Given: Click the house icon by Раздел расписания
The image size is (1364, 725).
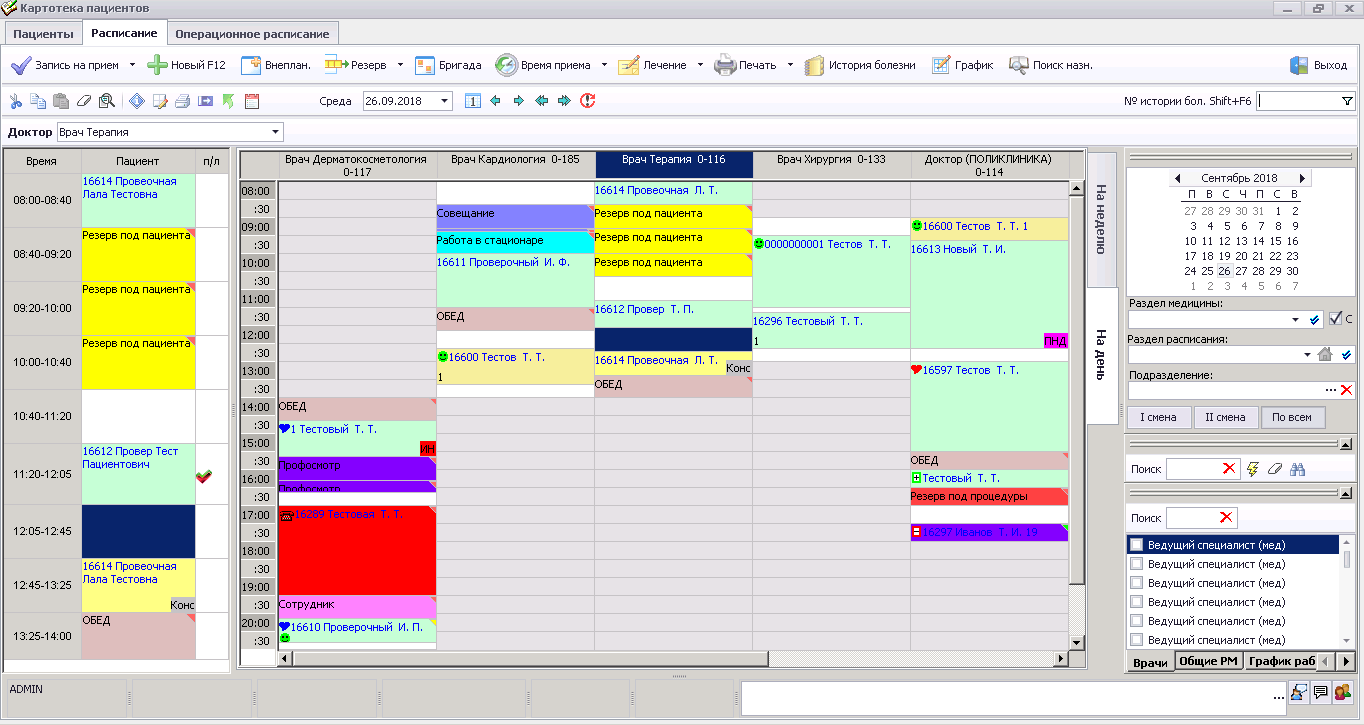Looking at the screenshot, I should [x=1326, y=354].
